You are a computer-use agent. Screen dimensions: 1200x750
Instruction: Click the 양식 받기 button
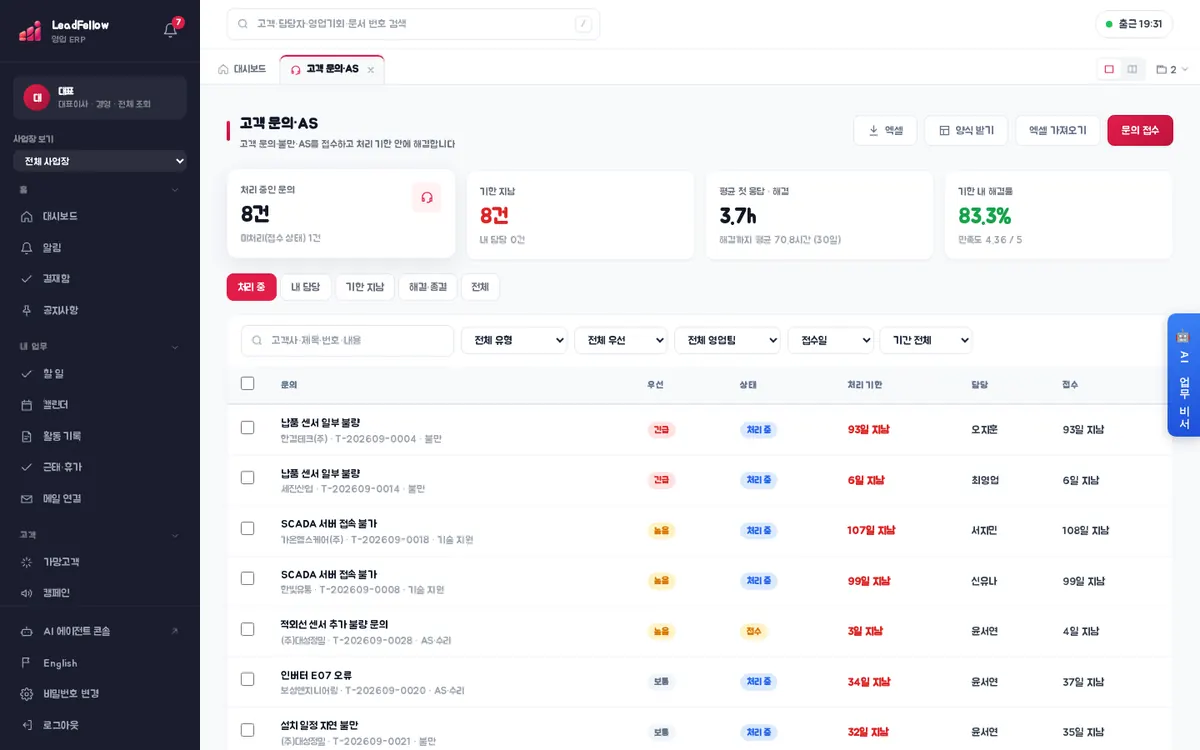click(x=966, y=130)
